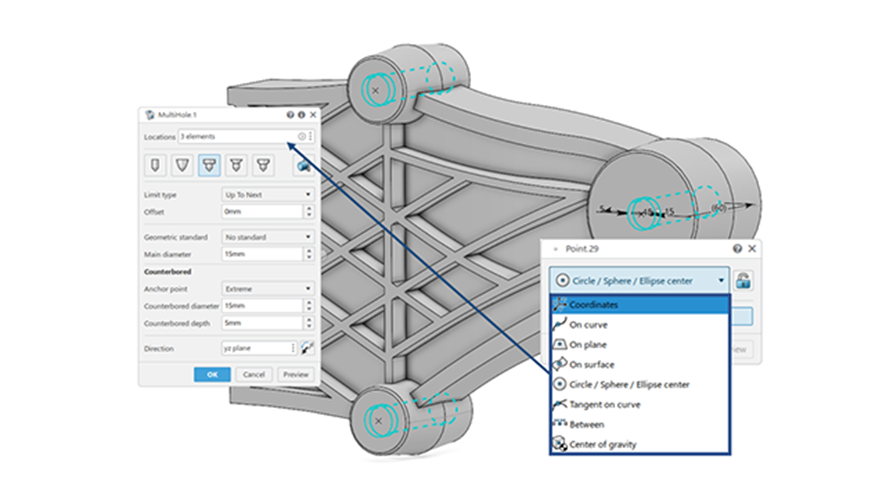Click the lock icon in Point.29 dialog
This screenshot has width=886, height=499.
tap(744, 281)
